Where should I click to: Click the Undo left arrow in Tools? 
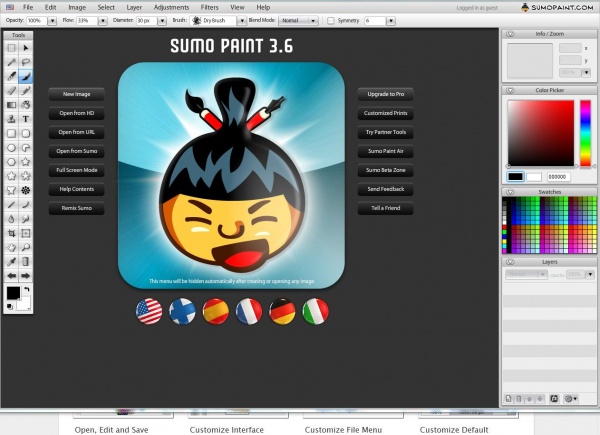11,276
